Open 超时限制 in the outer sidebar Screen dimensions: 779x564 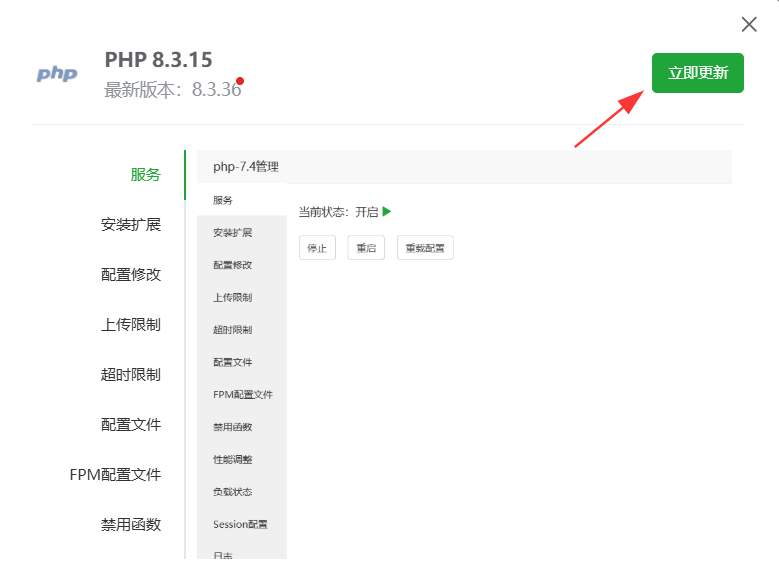coord(131,375)
